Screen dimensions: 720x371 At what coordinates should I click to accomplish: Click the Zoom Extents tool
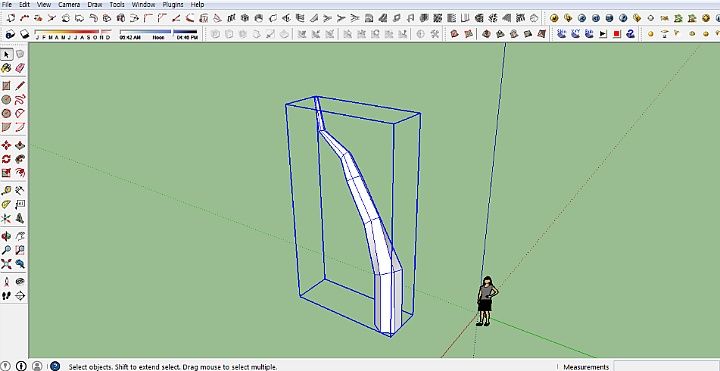pos(6,264)
